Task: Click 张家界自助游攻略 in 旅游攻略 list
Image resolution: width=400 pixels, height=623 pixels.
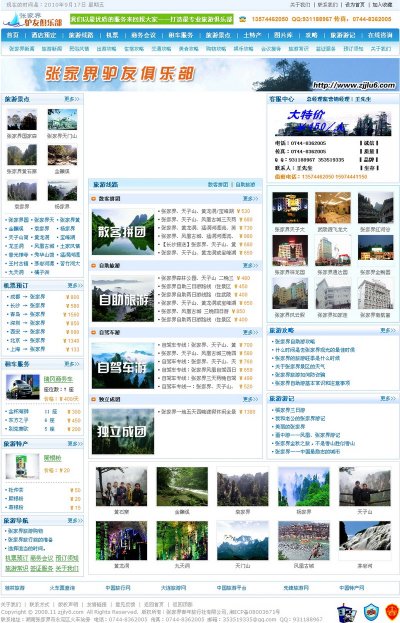Action: (x=295, y=341)
